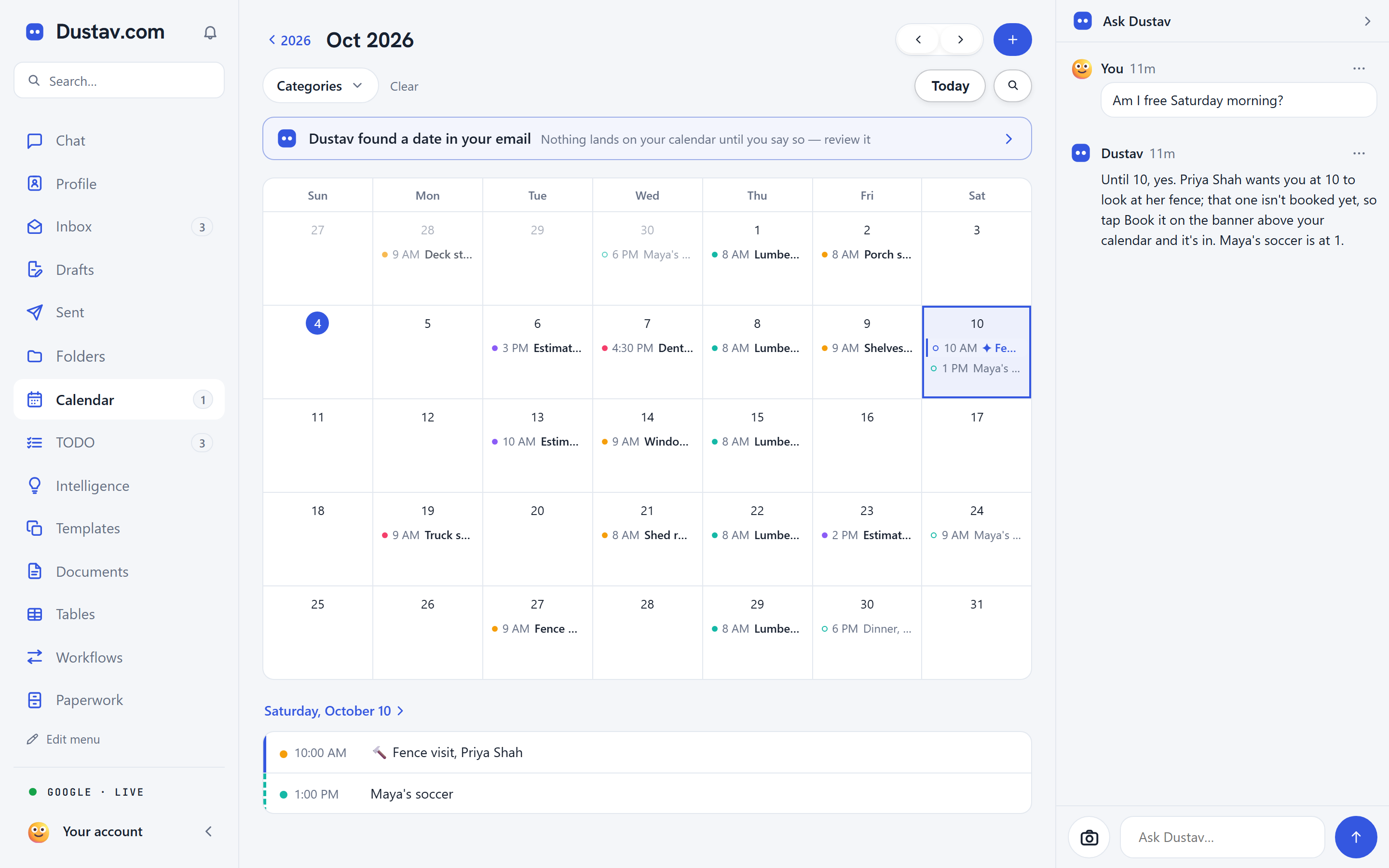Open 4:30 PM Dentist event on October 7
Image resolution: width=1389 pixels, height=868 pixels.
[x=647, y=348]
